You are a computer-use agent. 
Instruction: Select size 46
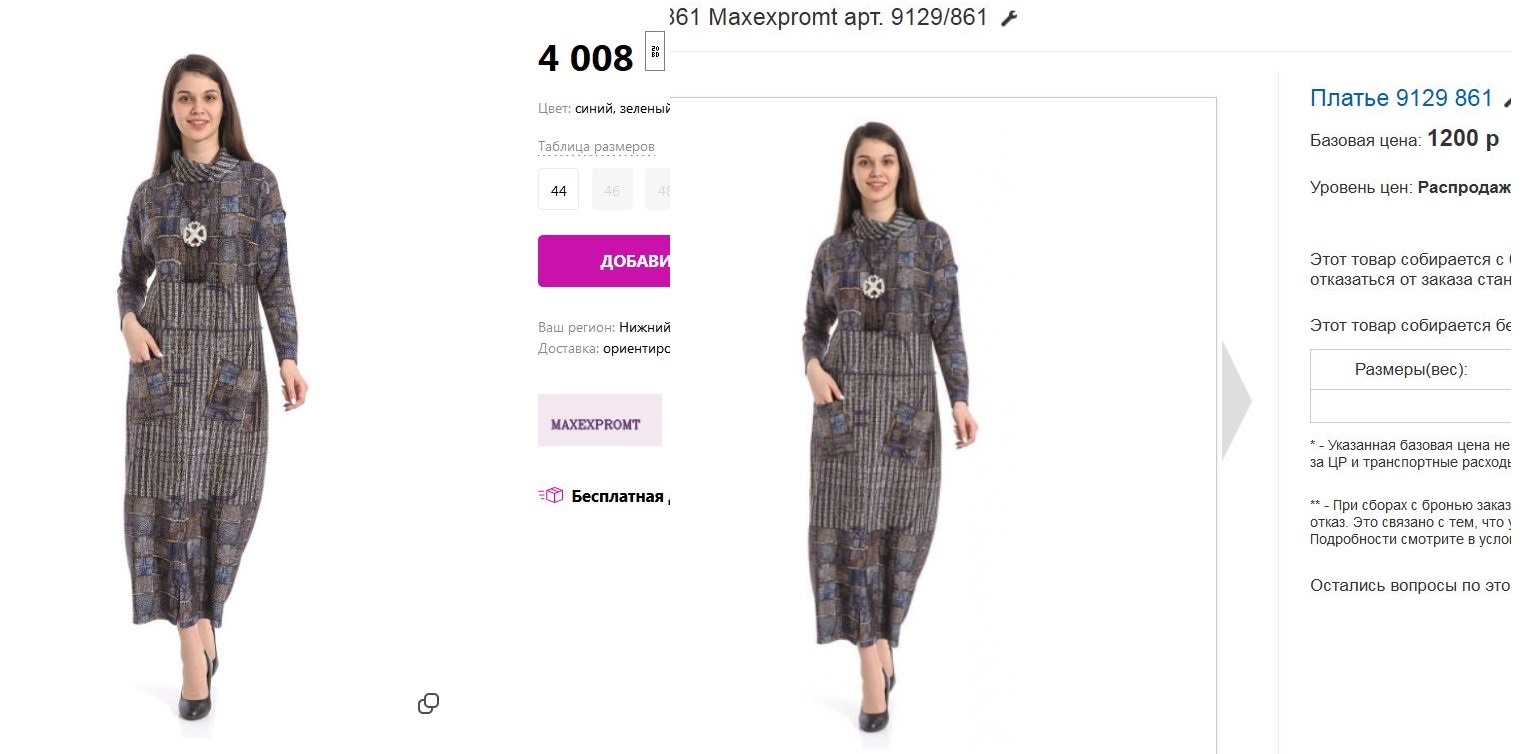pyautogui.click(x=612, y=190)
